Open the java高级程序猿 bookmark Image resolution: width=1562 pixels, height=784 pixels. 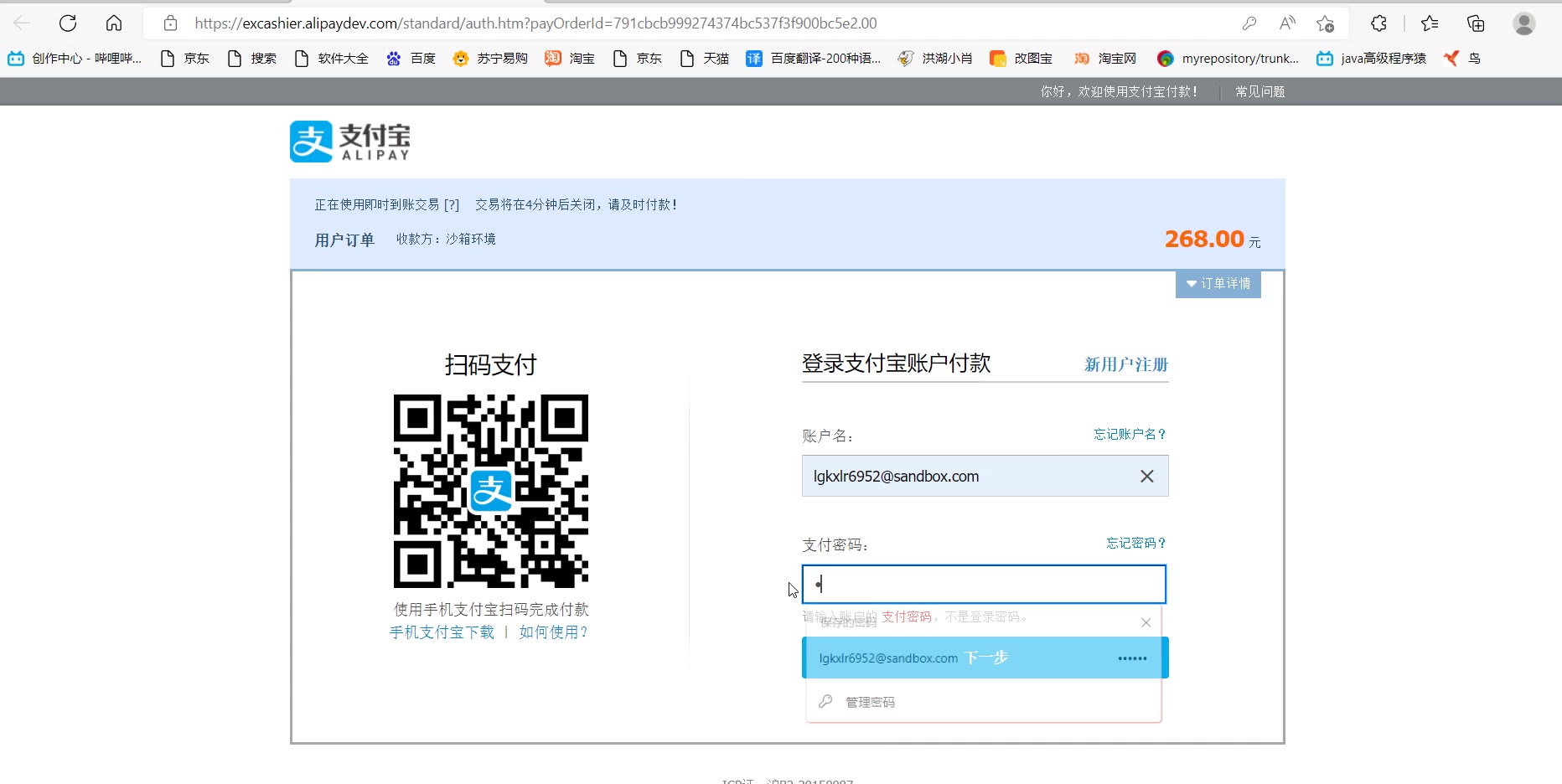point(1371,58)
